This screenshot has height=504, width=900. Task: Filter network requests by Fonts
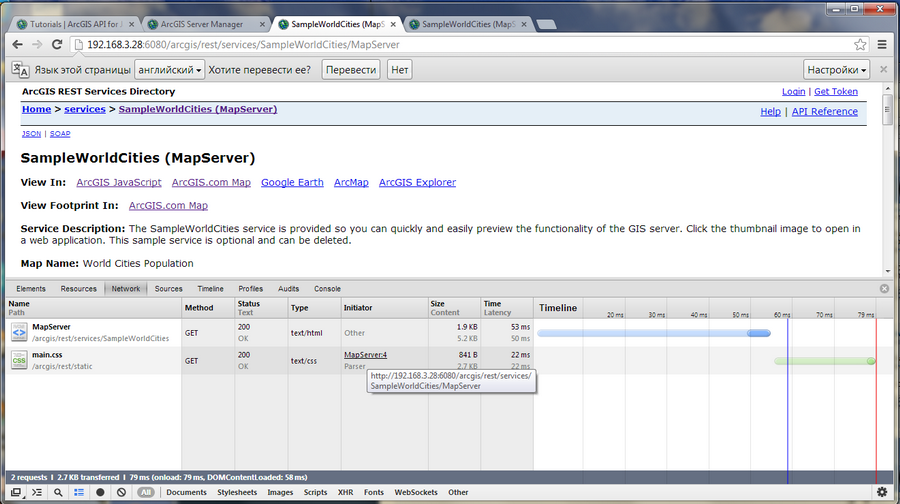point(374,492)
